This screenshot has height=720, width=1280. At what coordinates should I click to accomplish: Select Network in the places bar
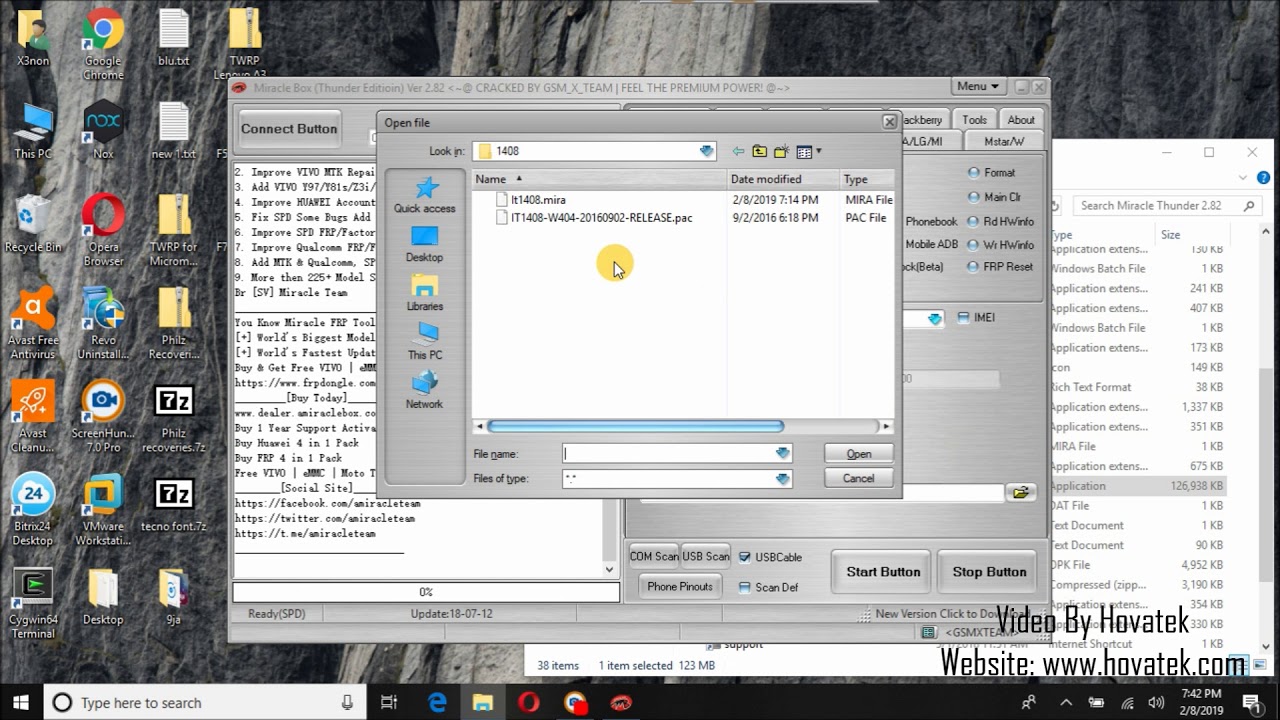425,391
